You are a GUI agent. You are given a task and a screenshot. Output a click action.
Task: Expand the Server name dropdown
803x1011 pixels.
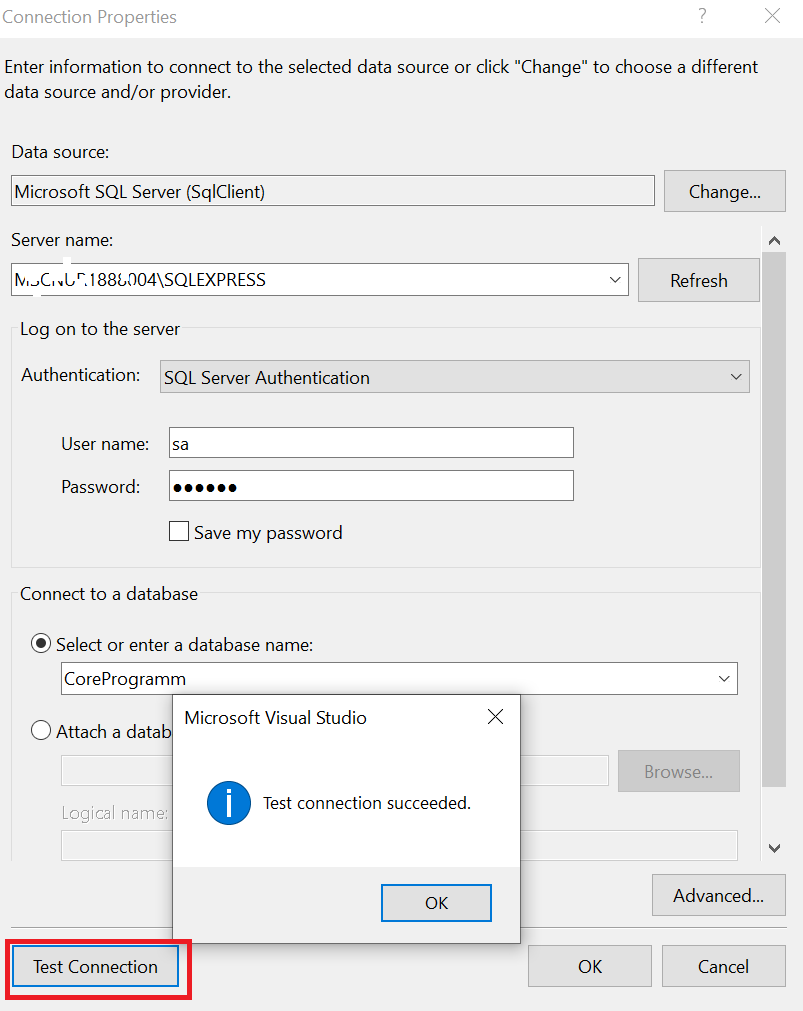[615, 280]
